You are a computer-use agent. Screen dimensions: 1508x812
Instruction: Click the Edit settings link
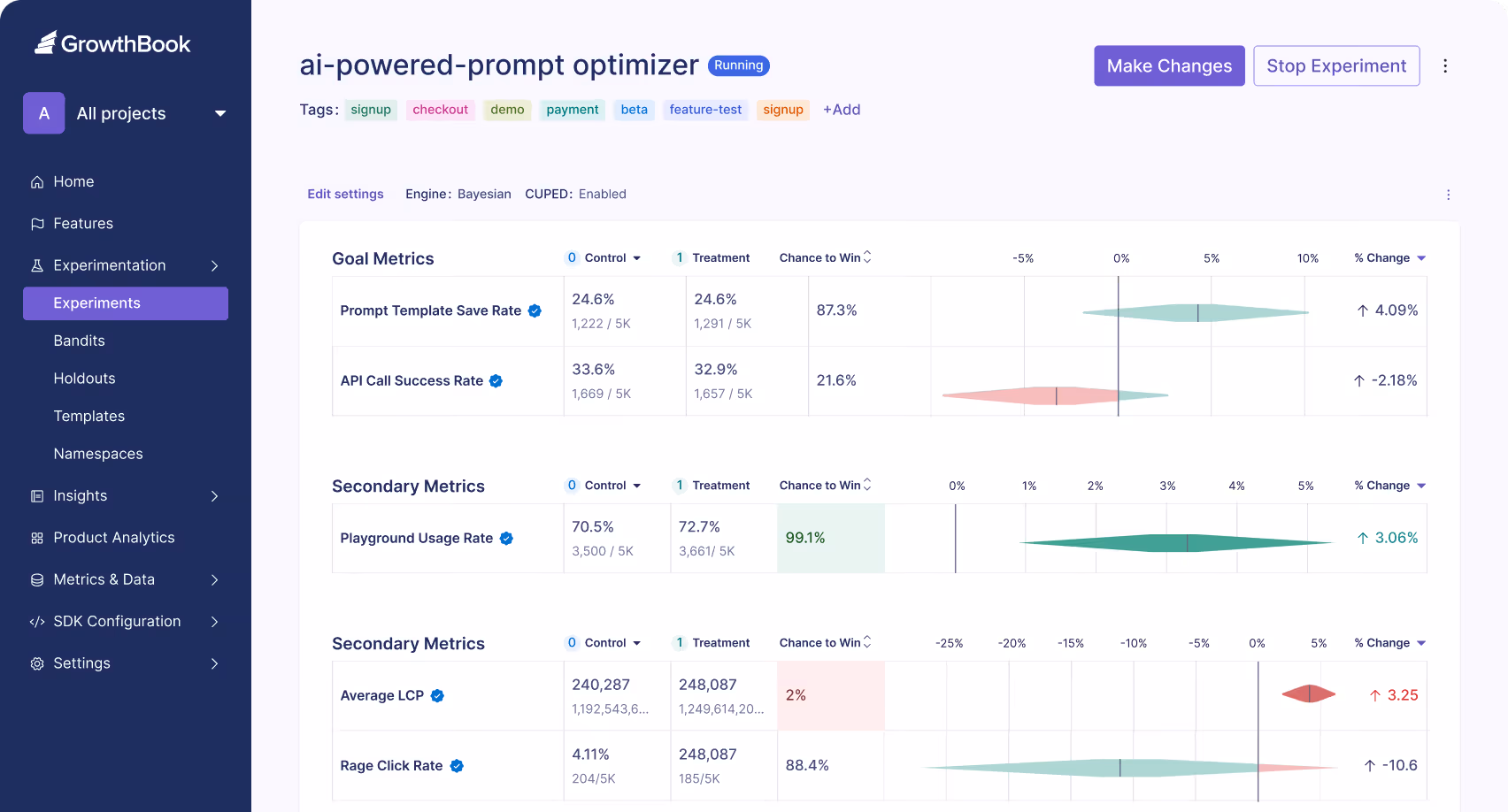pos(345,194)
